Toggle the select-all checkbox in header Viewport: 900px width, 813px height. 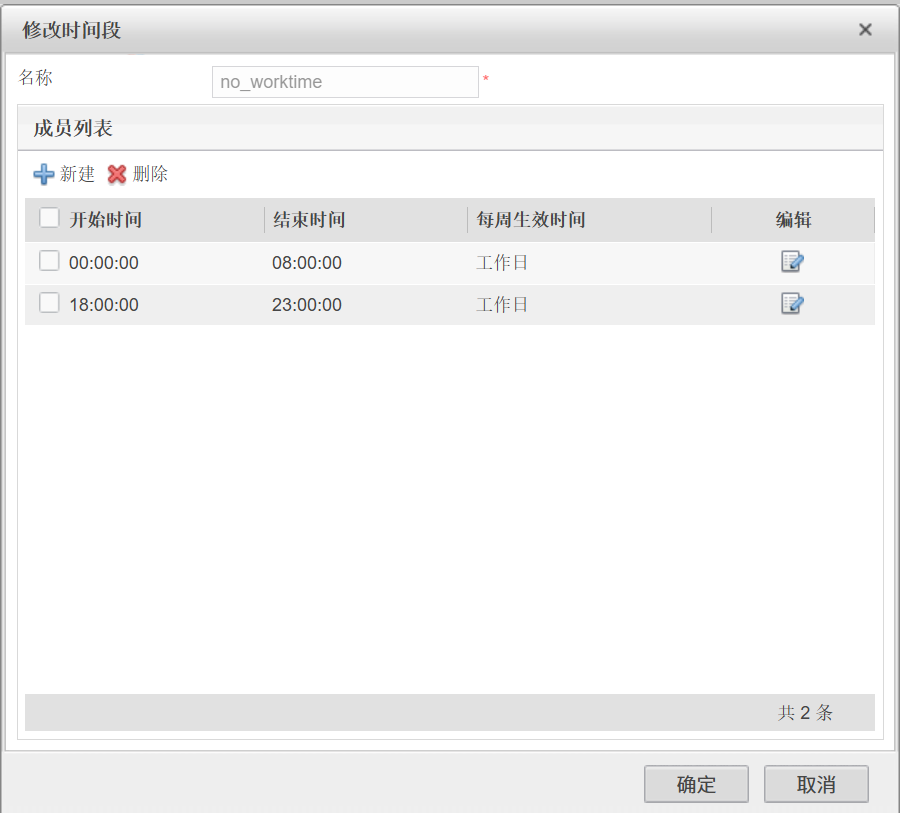click(49, 218)
